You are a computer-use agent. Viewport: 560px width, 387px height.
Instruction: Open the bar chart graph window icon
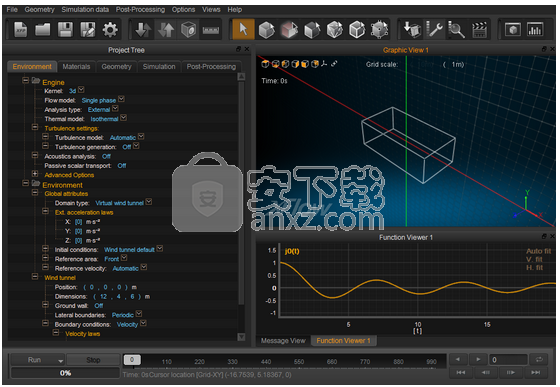535,29
